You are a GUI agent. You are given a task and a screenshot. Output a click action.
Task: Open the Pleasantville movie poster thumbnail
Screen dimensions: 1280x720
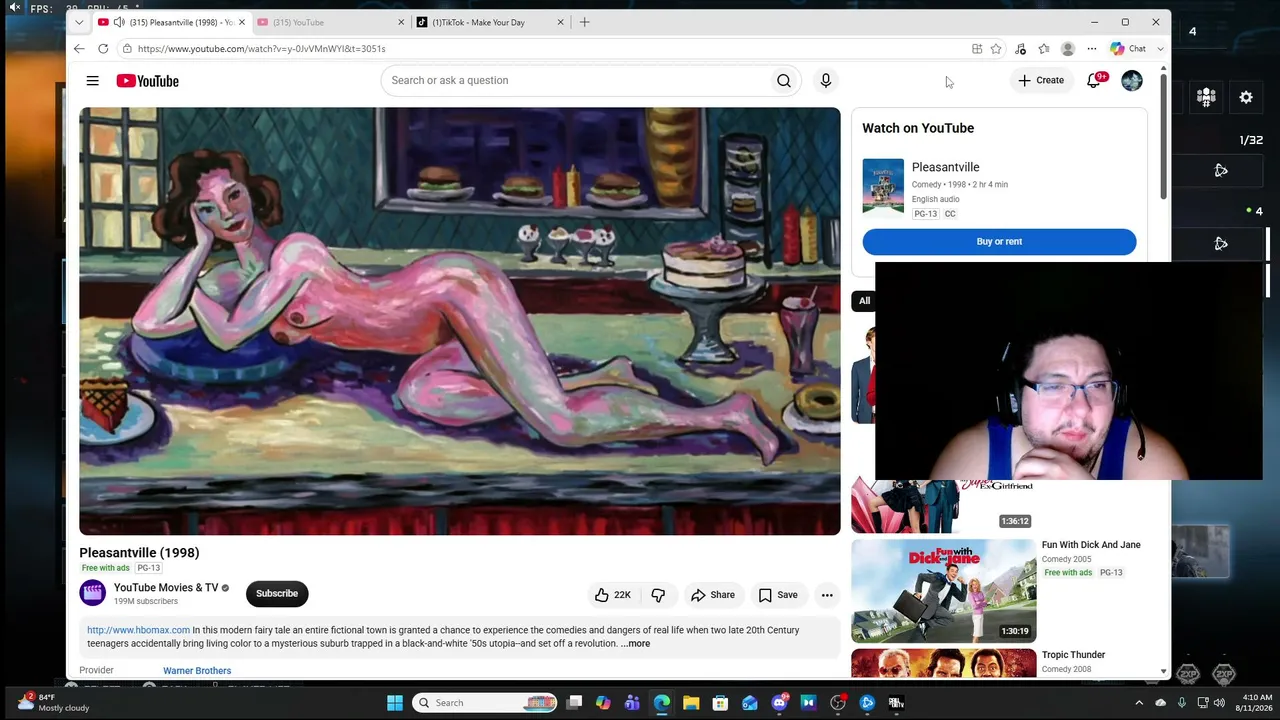pyautogui.click(x=883, y=187)
